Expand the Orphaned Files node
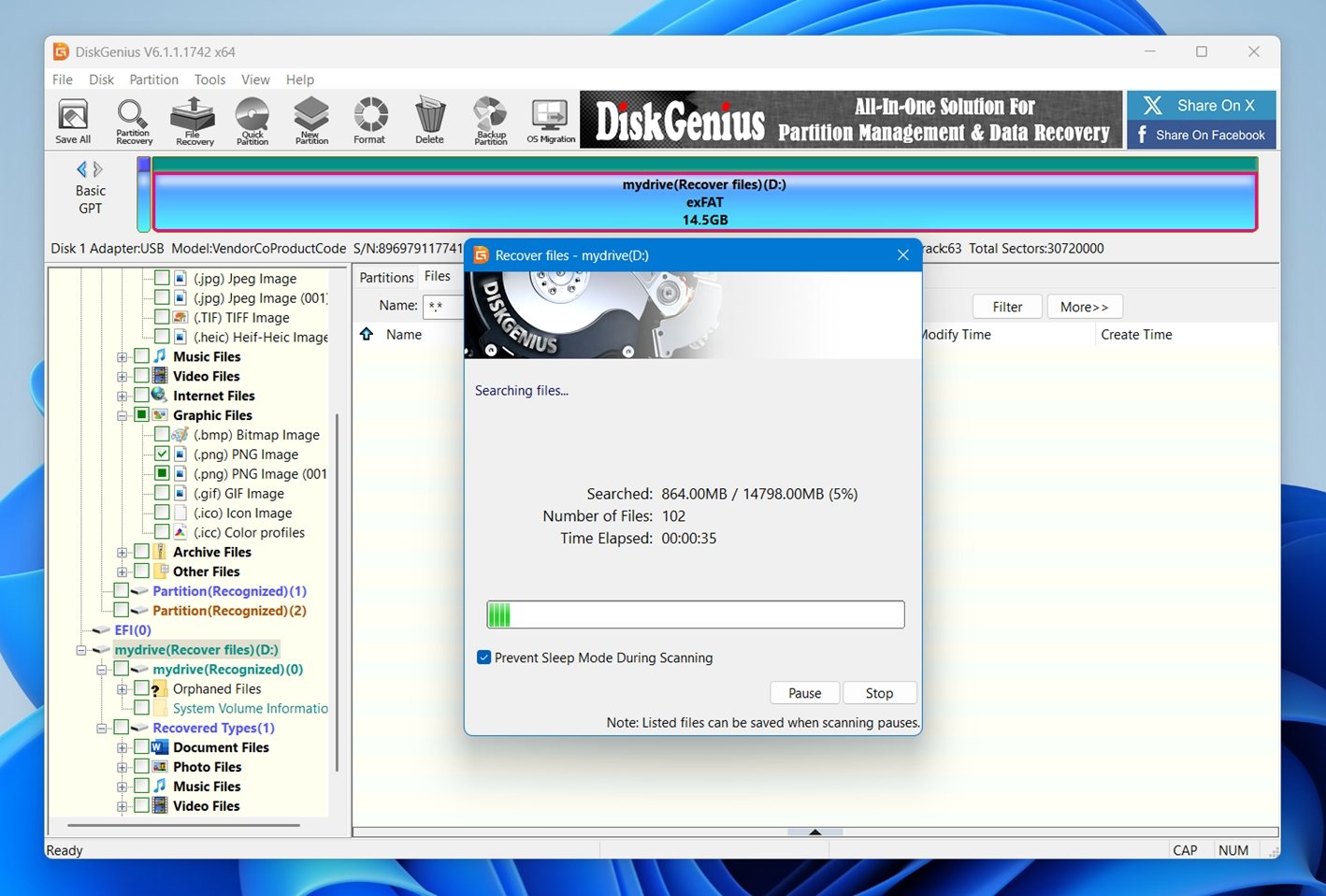The image size is (1326, 896). pos(122,688)
